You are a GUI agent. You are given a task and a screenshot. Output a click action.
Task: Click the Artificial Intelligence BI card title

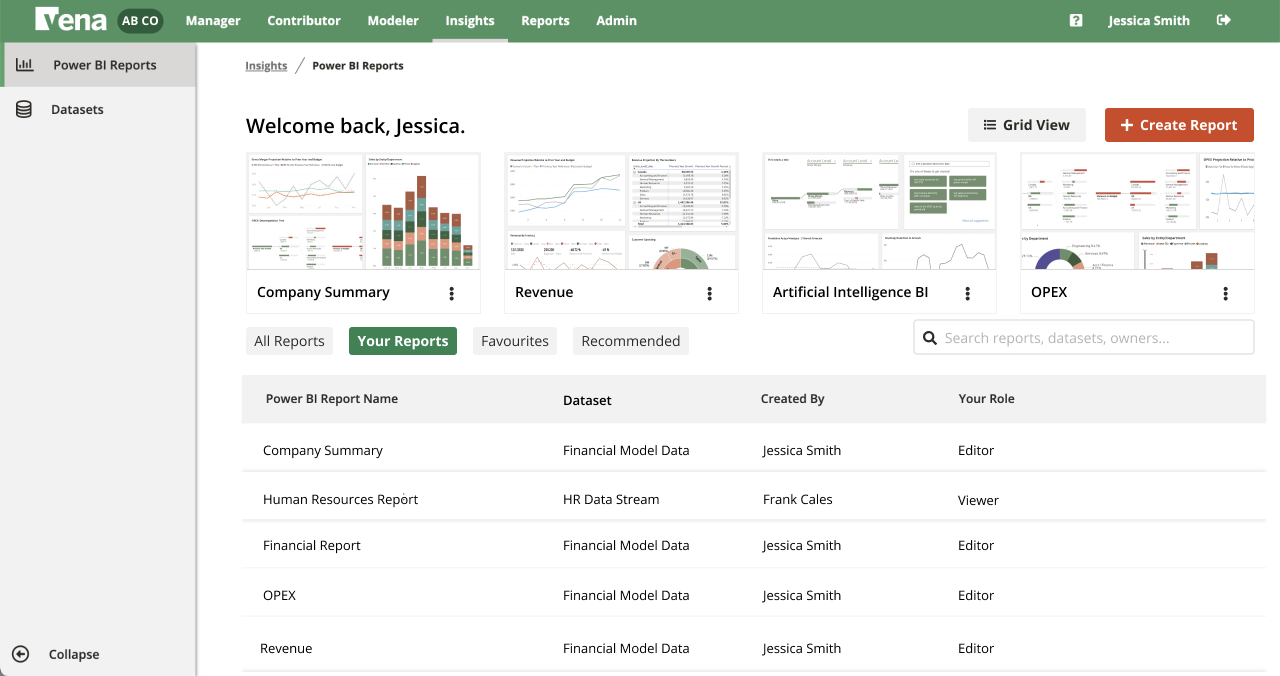coord(851,292)
